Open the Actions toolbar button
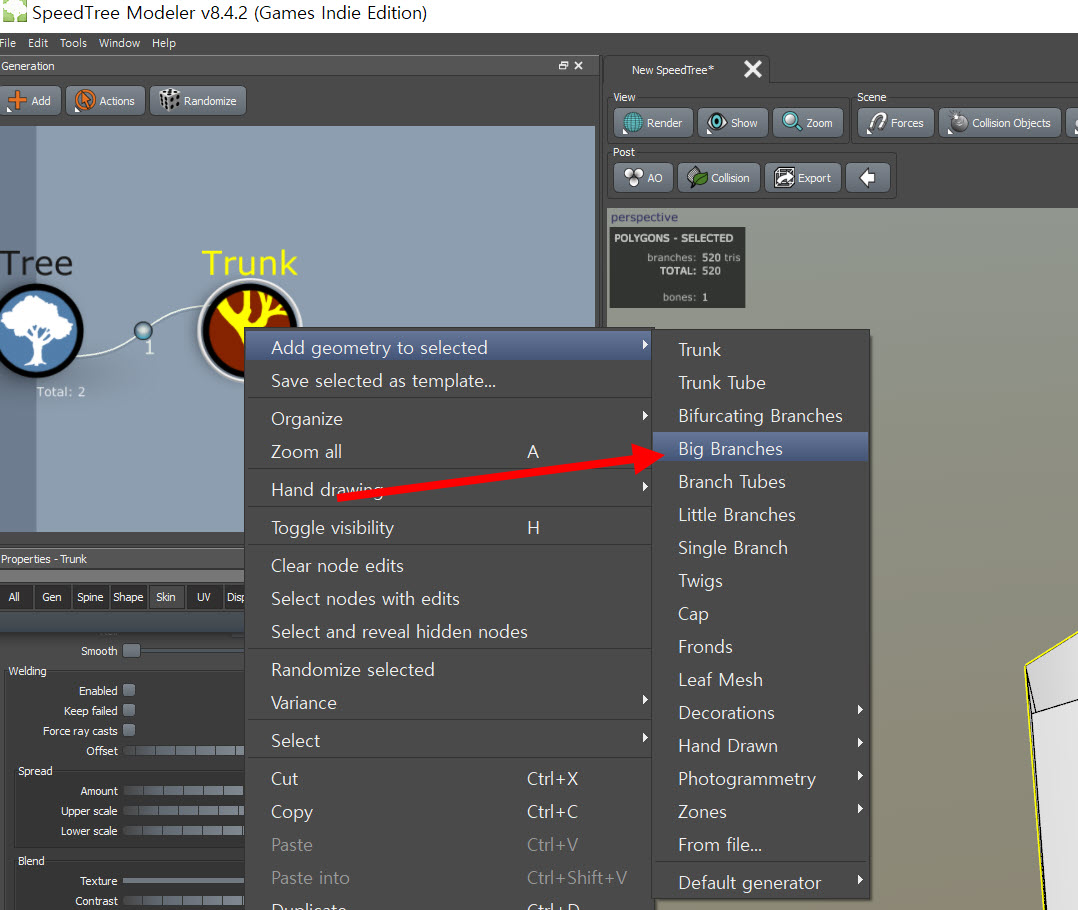Image resolution: width=1078 pixels, height=910 pixels. [x=105, y=101]
